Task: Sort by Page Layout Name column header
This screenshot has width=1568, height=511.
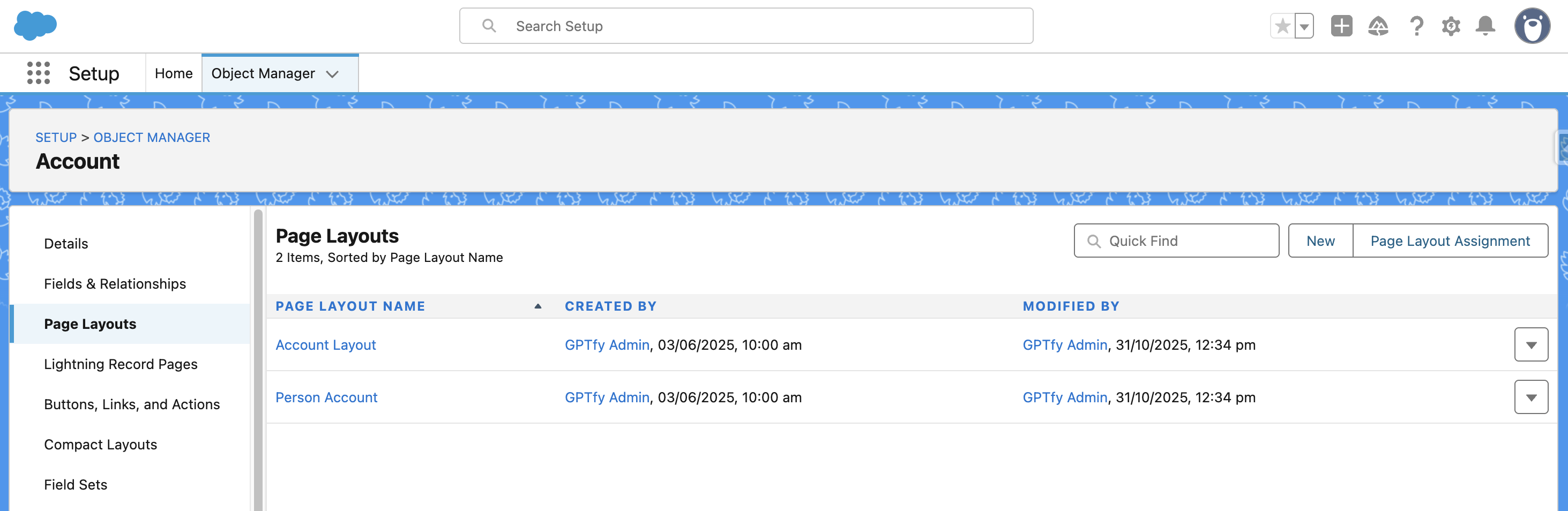Action: tap(350, 306)
